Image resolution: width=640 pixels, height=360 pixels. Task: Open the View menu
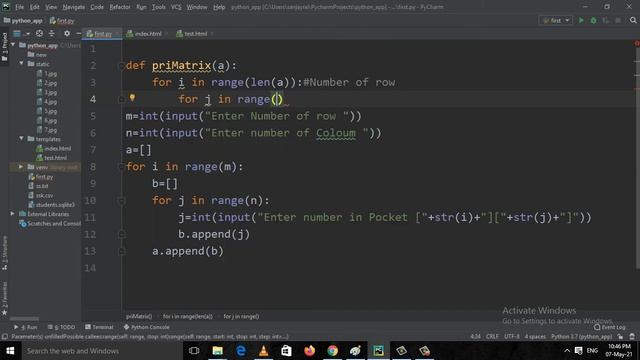tap(51, 7)
